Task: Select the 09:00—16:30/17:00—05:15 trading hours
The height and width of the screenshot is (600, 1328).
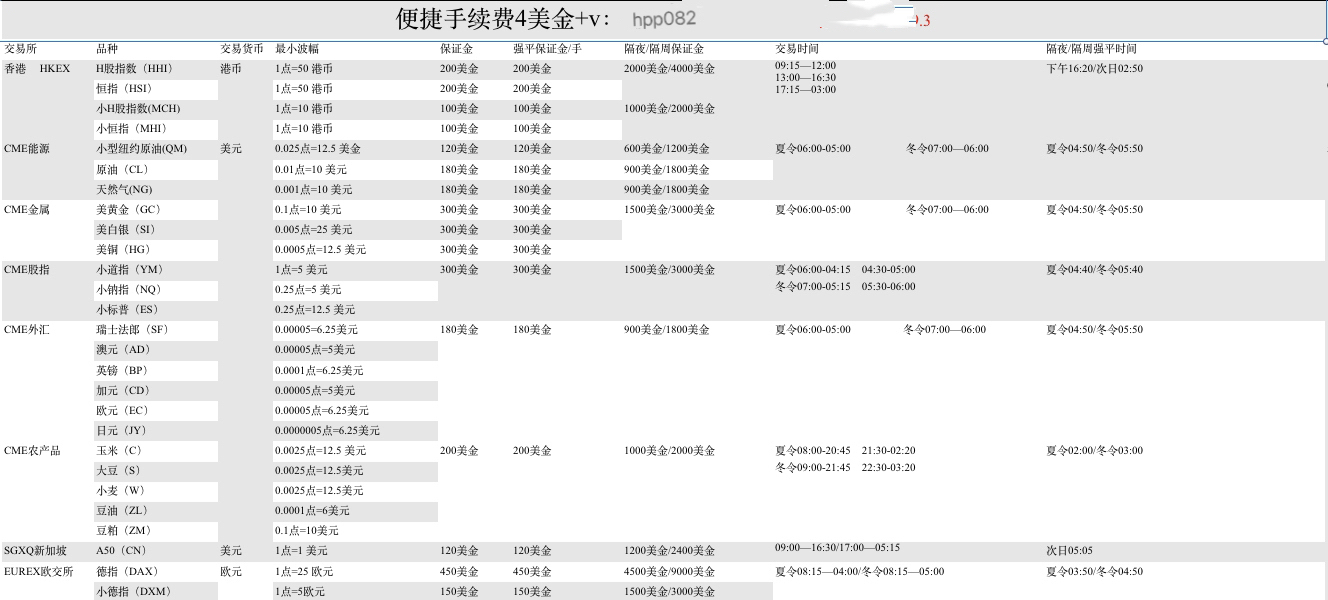Action: (x=838, y=548)
